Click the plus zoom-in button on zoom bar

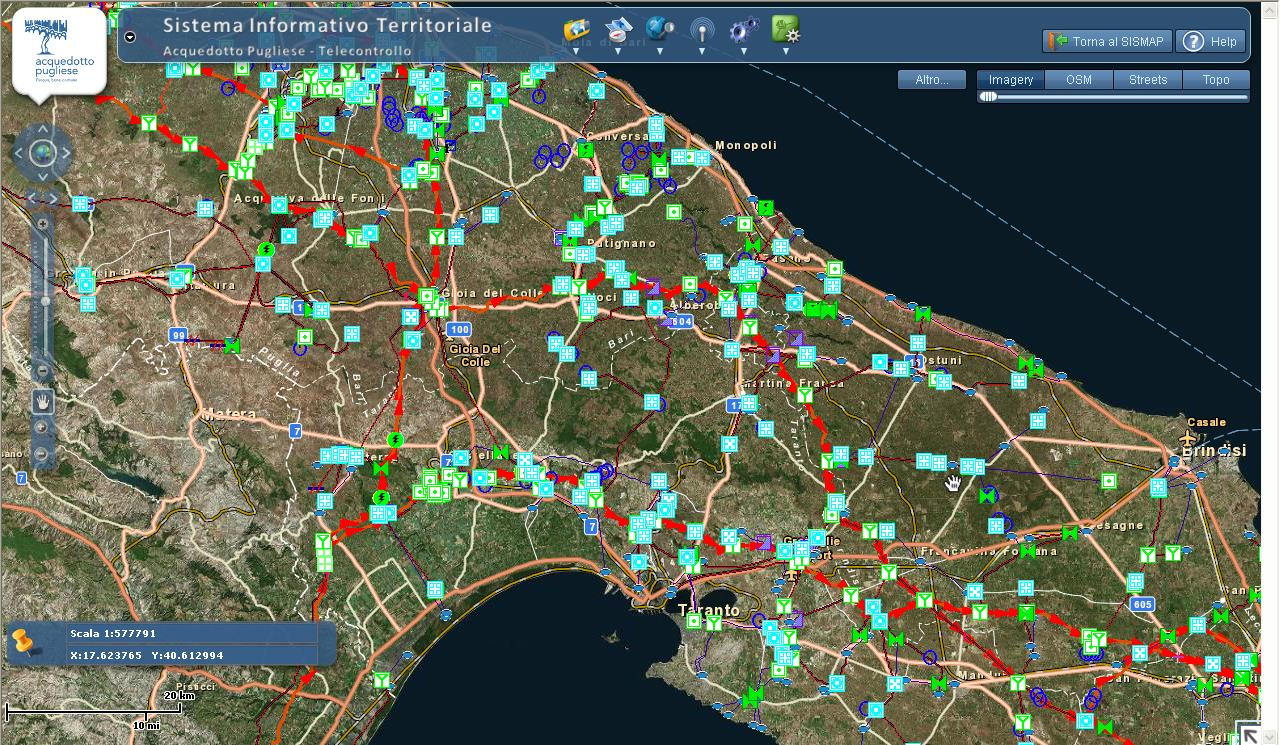tap(42, 224)
